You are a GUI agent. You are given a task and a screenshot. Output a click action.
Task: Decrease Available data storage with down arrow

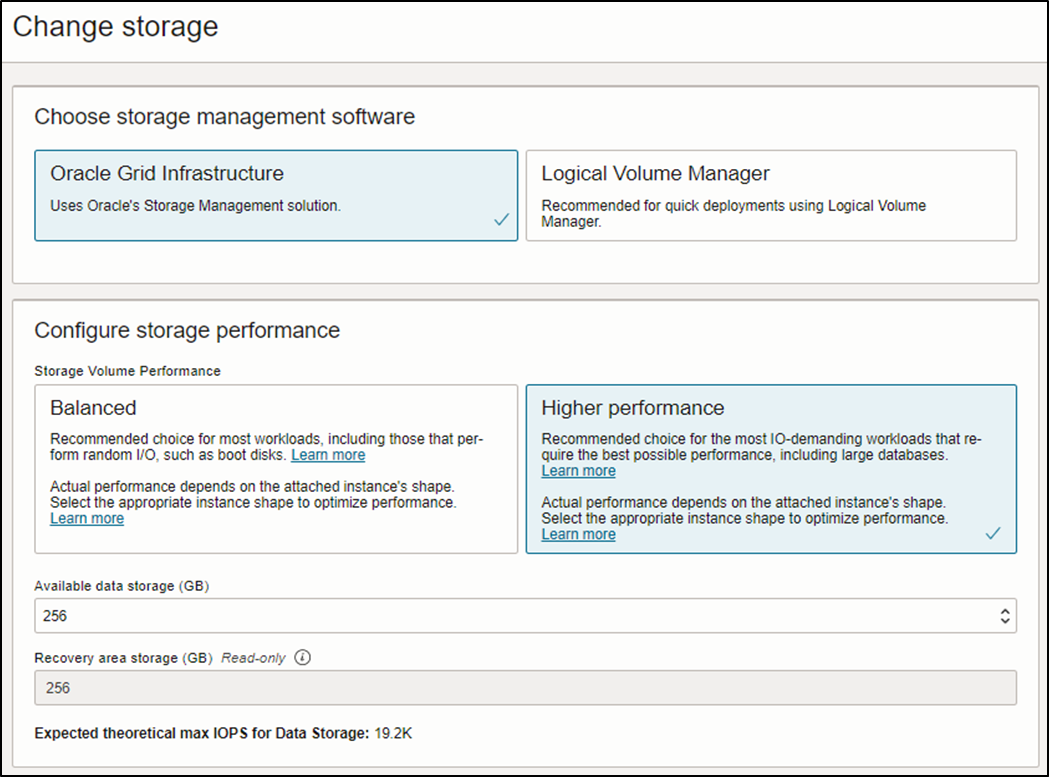1005,621
